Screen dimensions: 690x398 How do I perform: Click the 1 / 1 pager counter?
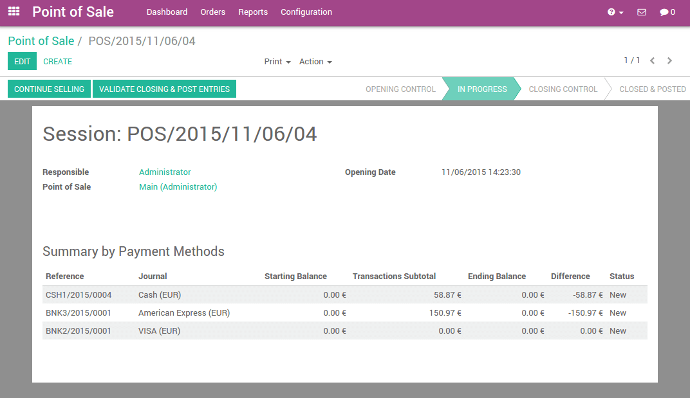(x=632, y=60)
